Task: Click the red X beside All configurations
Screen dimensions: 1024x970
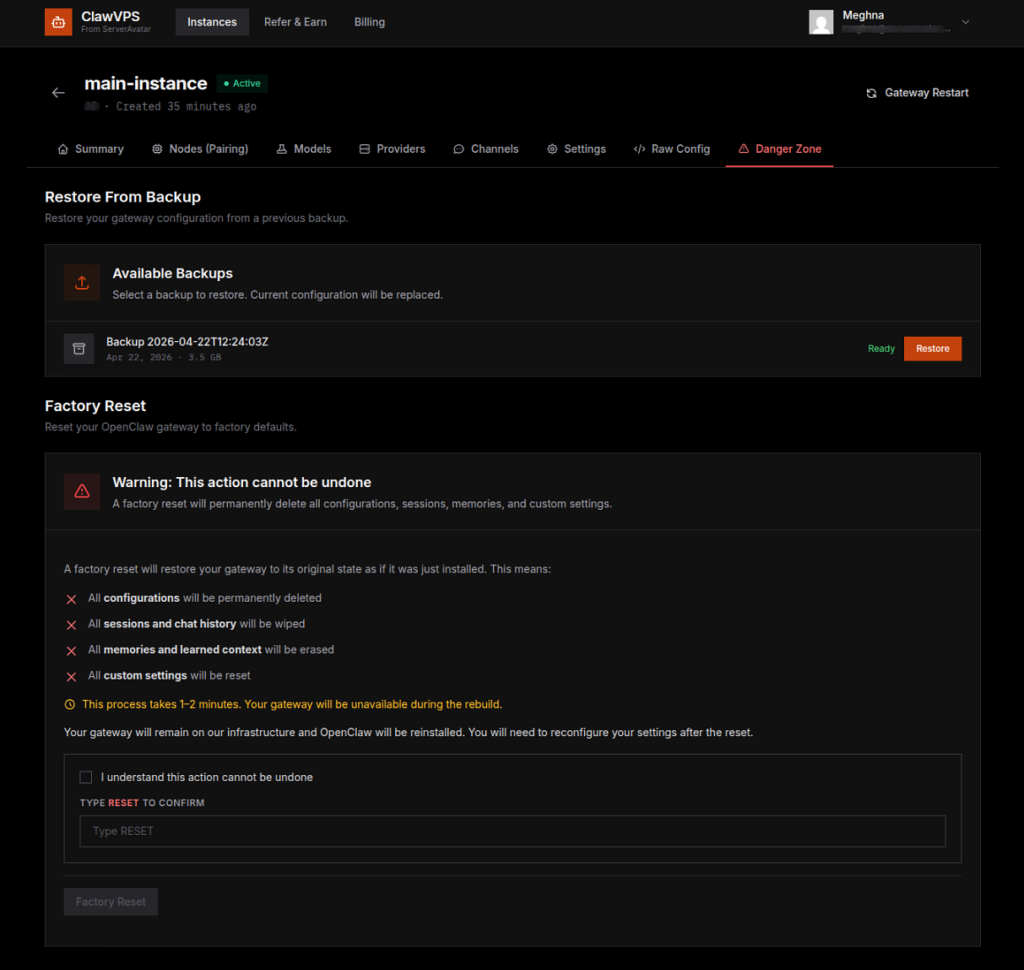Action: coord(71,598)
